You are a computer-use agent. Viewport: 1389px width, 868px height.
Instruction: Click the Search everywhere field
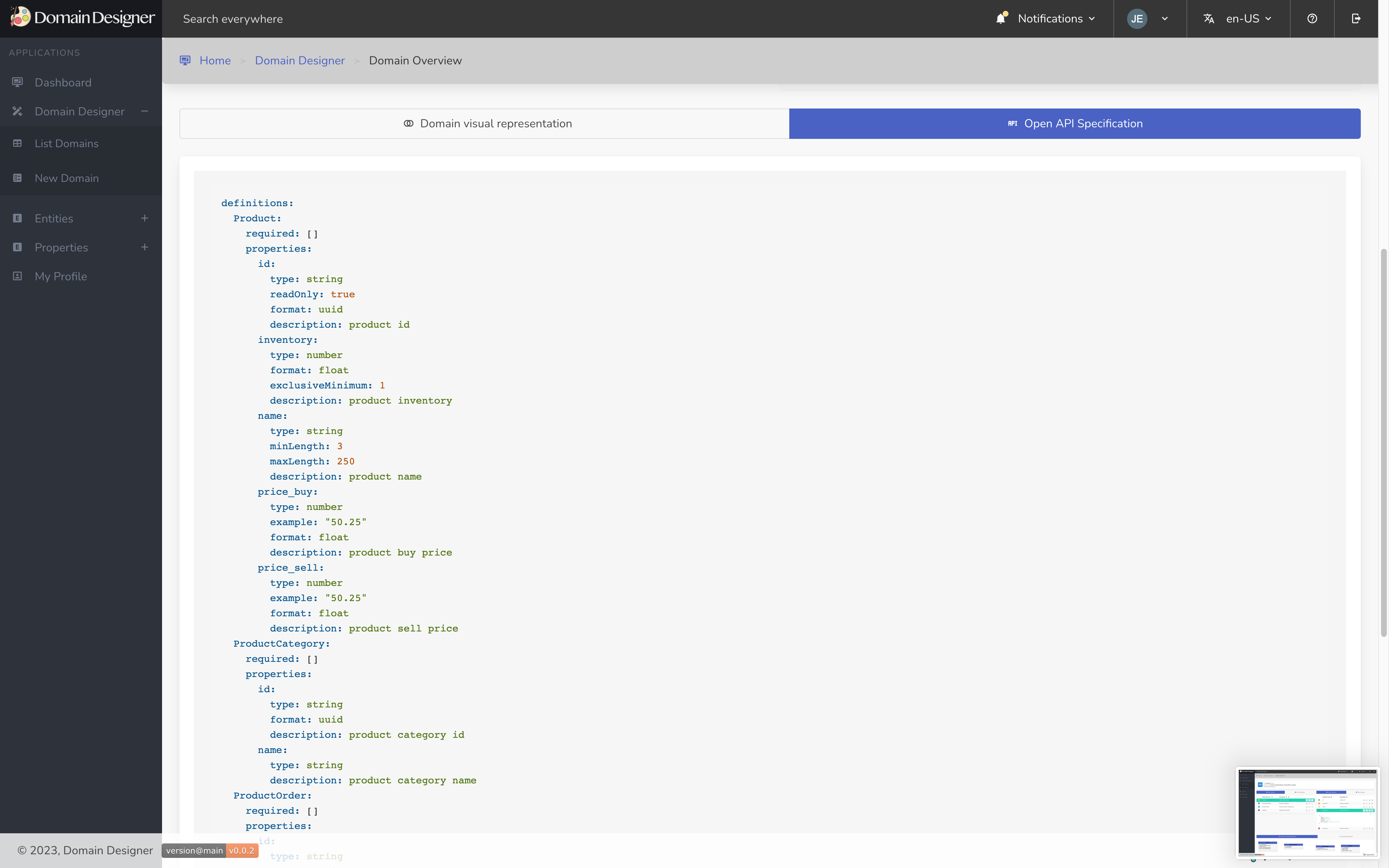[x=233, y=19]
